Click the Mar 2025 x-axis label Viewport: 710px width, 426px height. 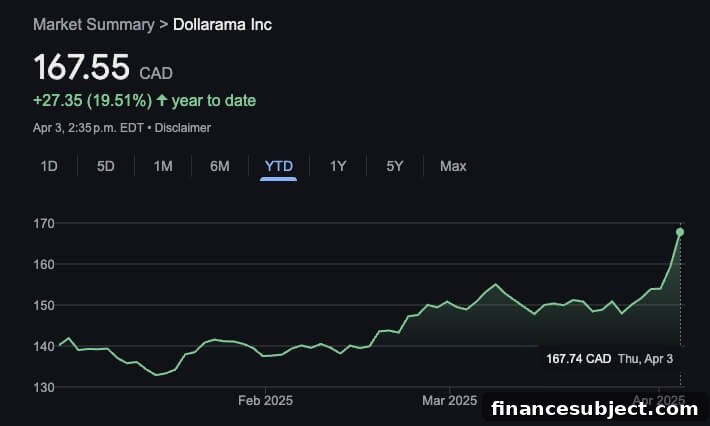click(449, 401)
